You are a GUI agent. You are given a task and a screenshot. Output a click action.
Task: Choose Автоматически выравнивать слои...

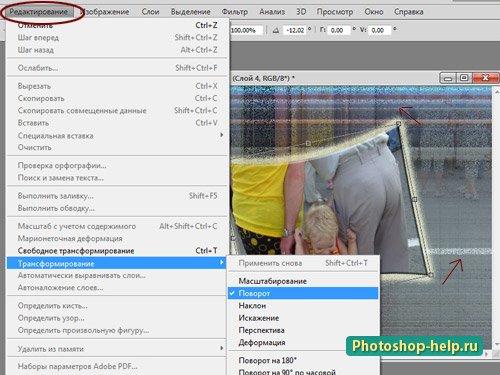coord(117,275)
